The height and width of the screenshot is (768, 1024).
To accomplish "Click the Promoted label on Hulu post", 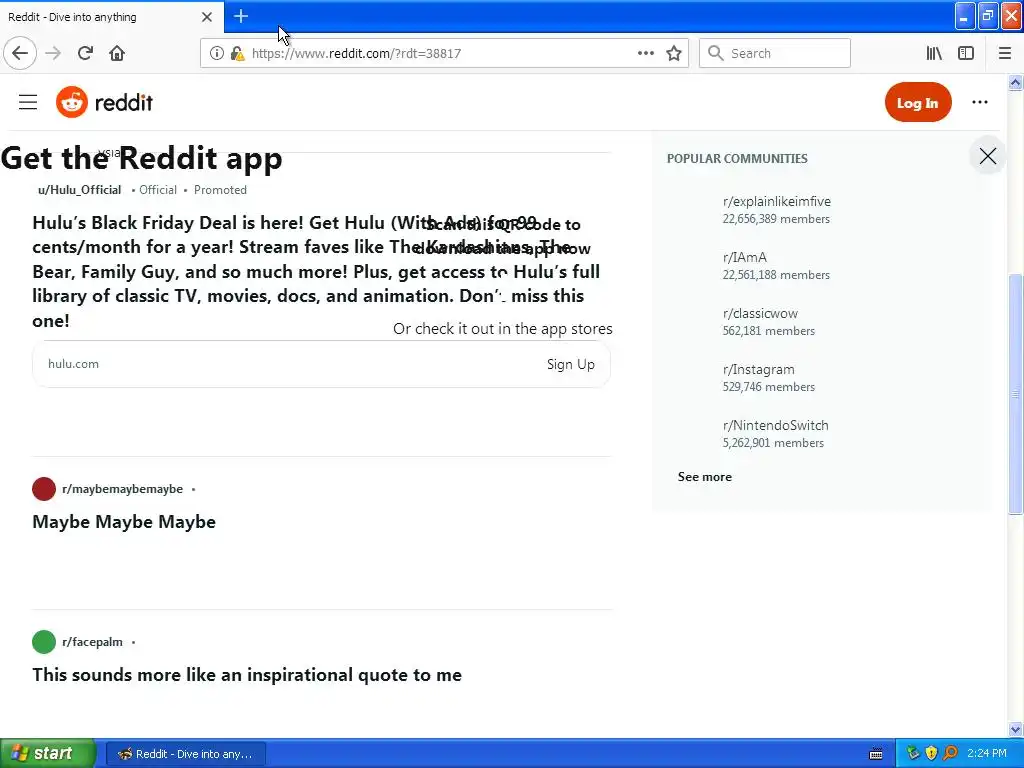I will pyautogui.click(x=220, y=190).
